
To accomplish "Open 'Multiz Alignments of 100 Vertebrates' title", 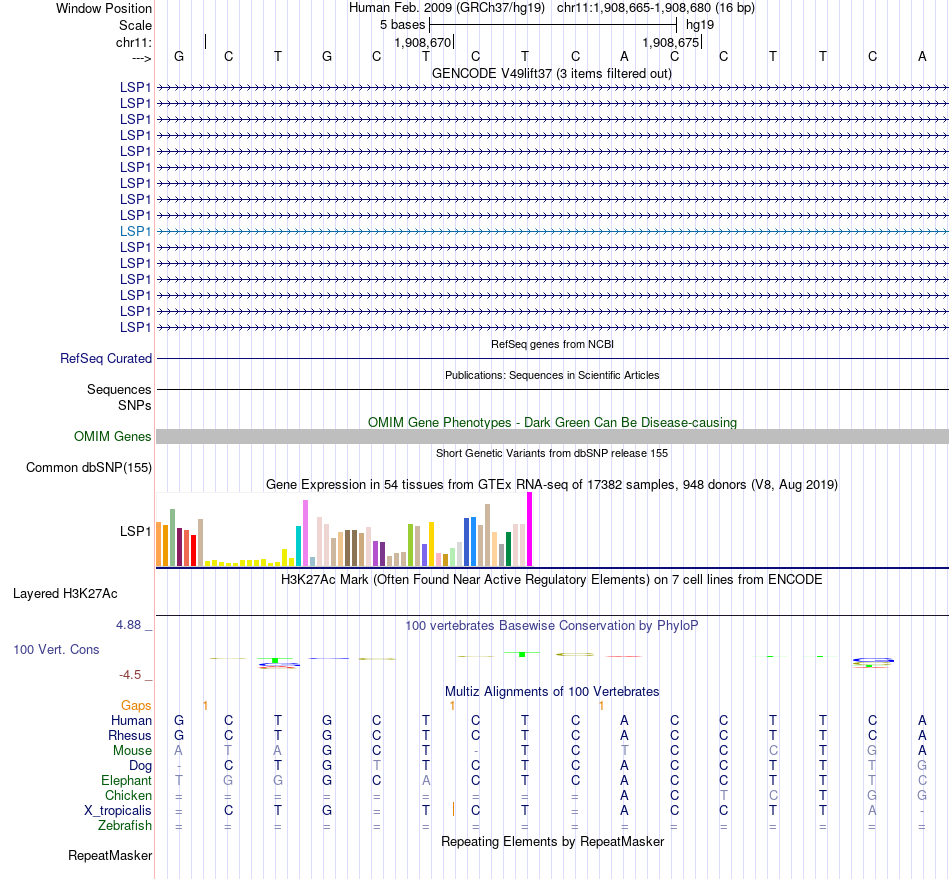I will coord(552,691).
